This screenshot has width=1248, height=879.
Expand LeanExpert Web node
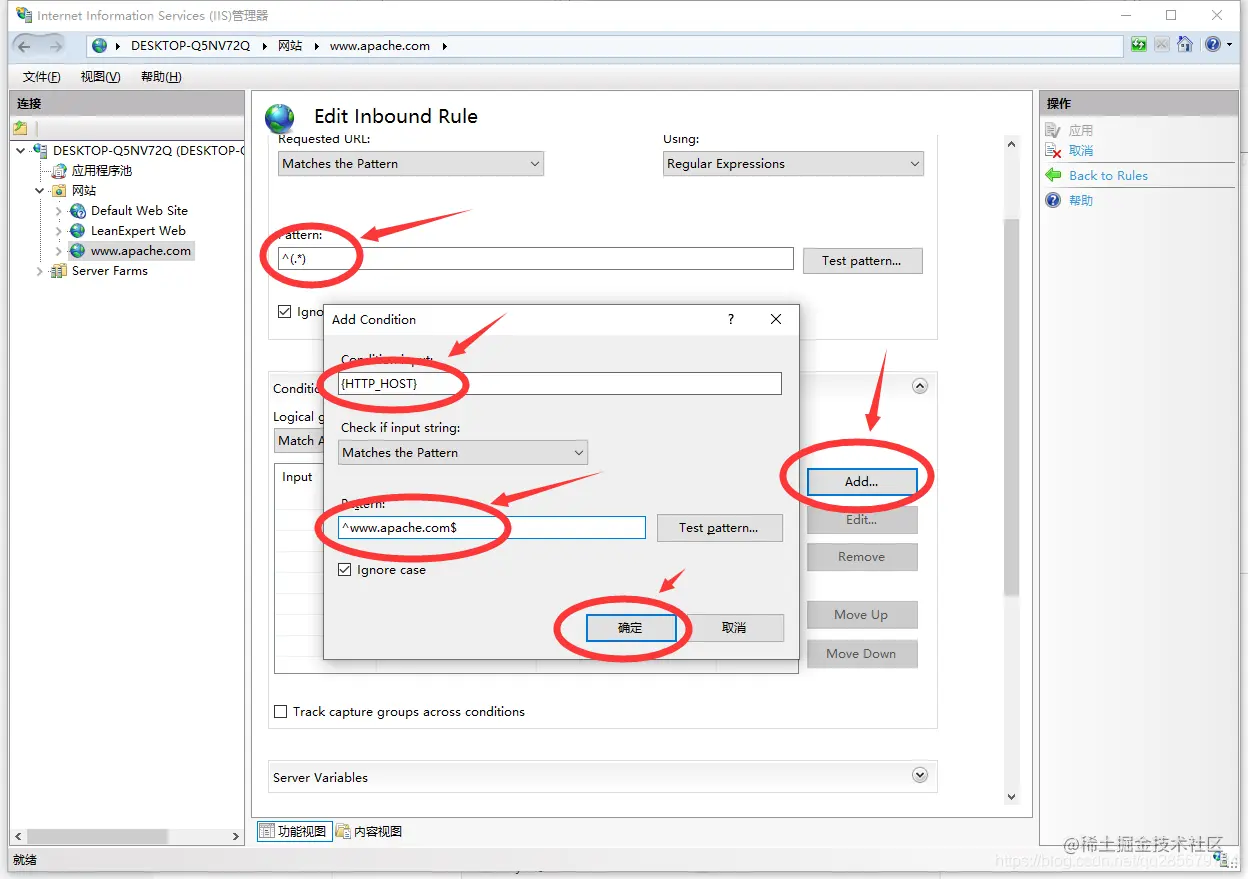tap(59, 231)
